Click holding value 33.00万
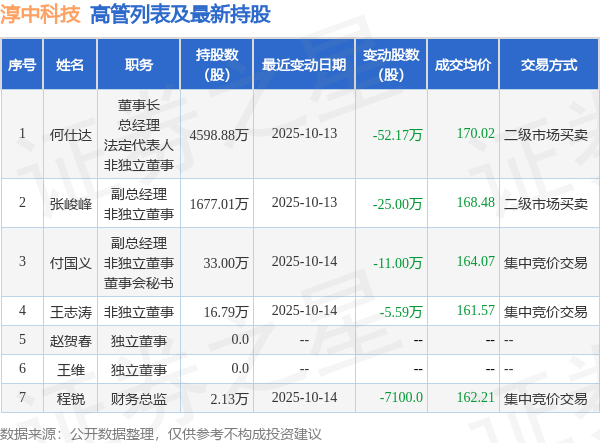The width and height of the screenshot is (600, 443). click(x=226, y=263)
